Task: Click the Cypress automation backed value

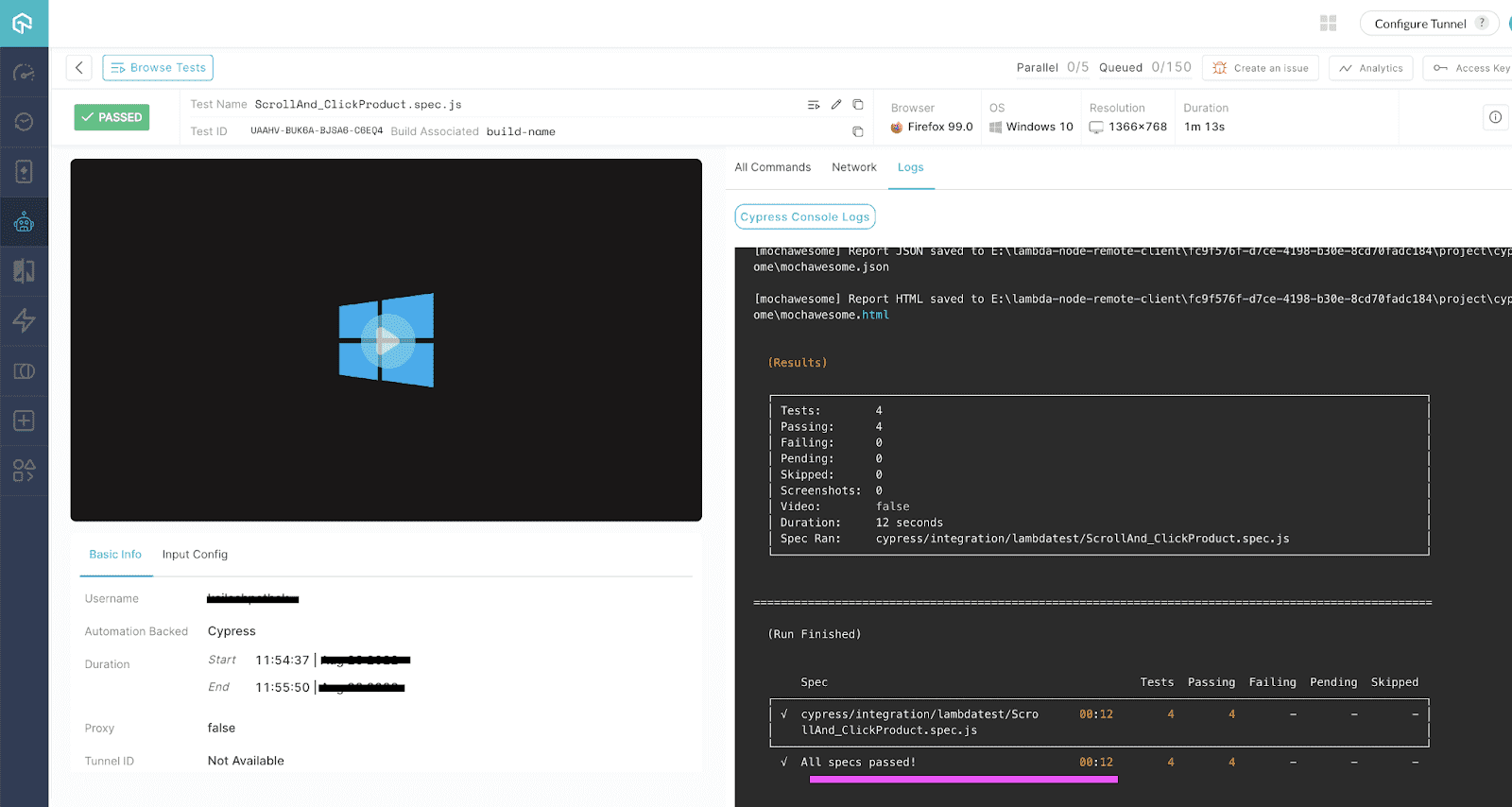Action: (232, 631)
